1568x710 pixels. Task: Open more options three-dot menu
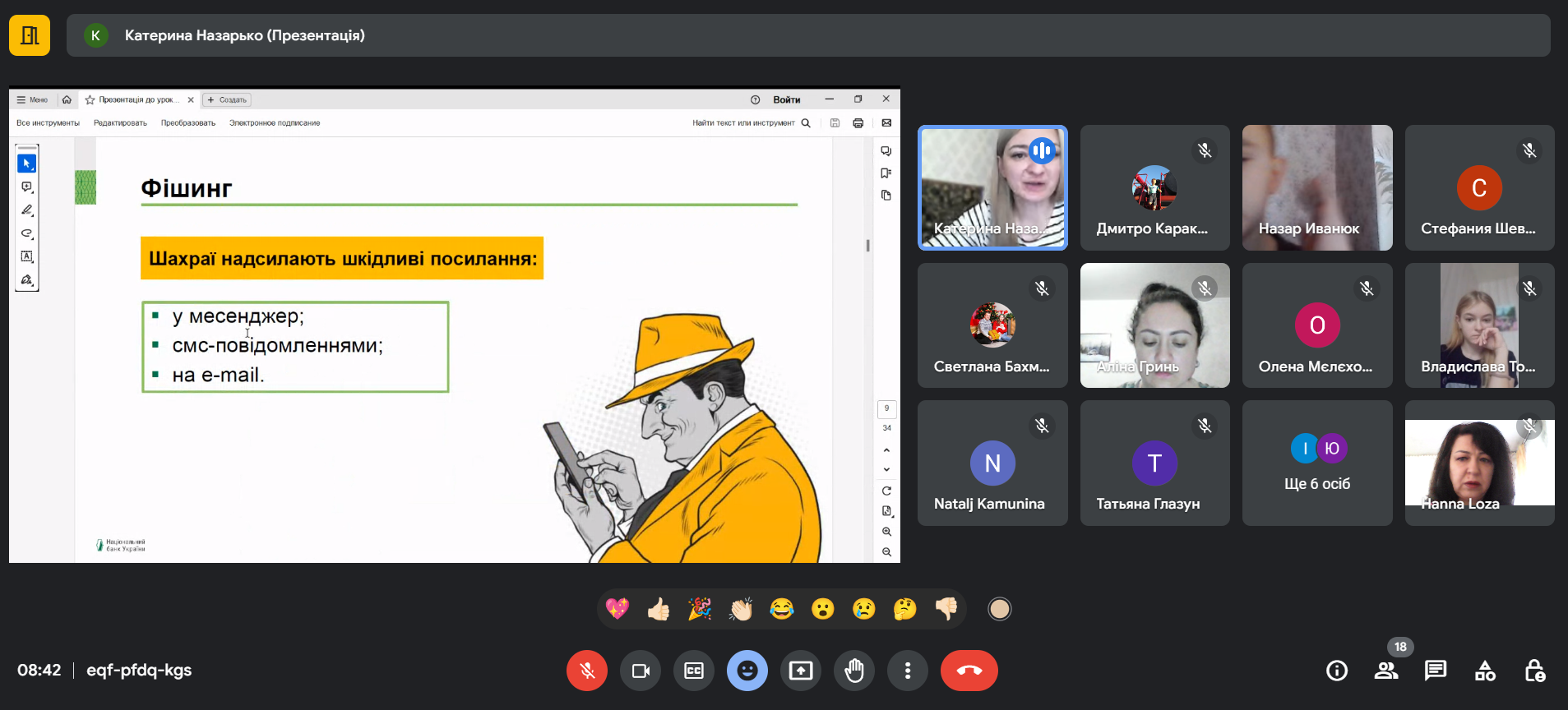pos(907,671)
